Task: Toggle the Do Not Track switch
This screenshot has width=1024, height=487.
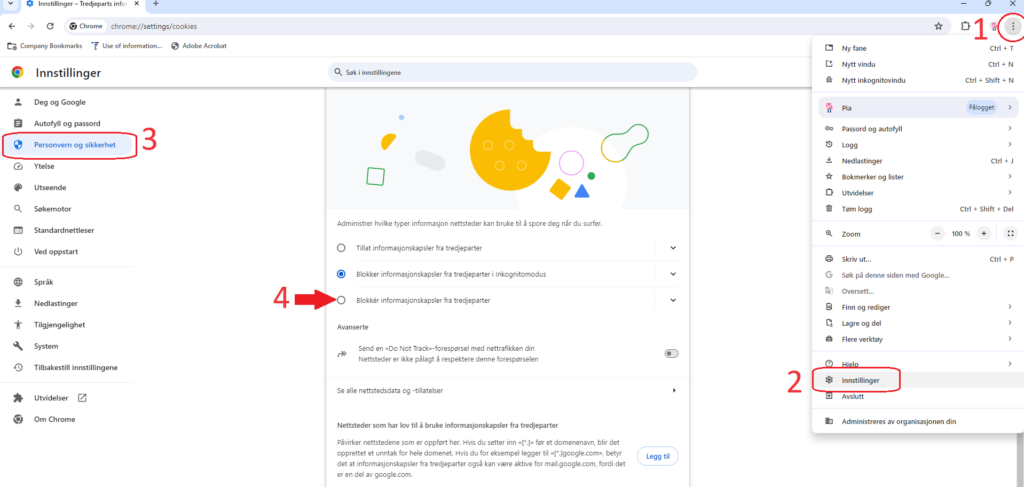Action: [x=671, y=353]
